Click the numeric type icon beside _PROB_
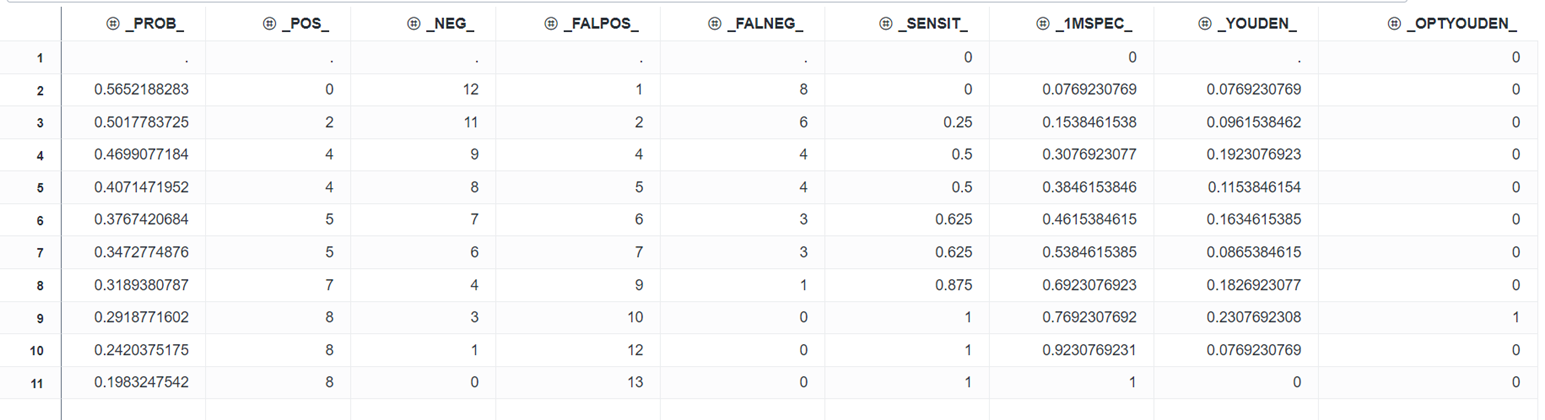 pos(112,24)
